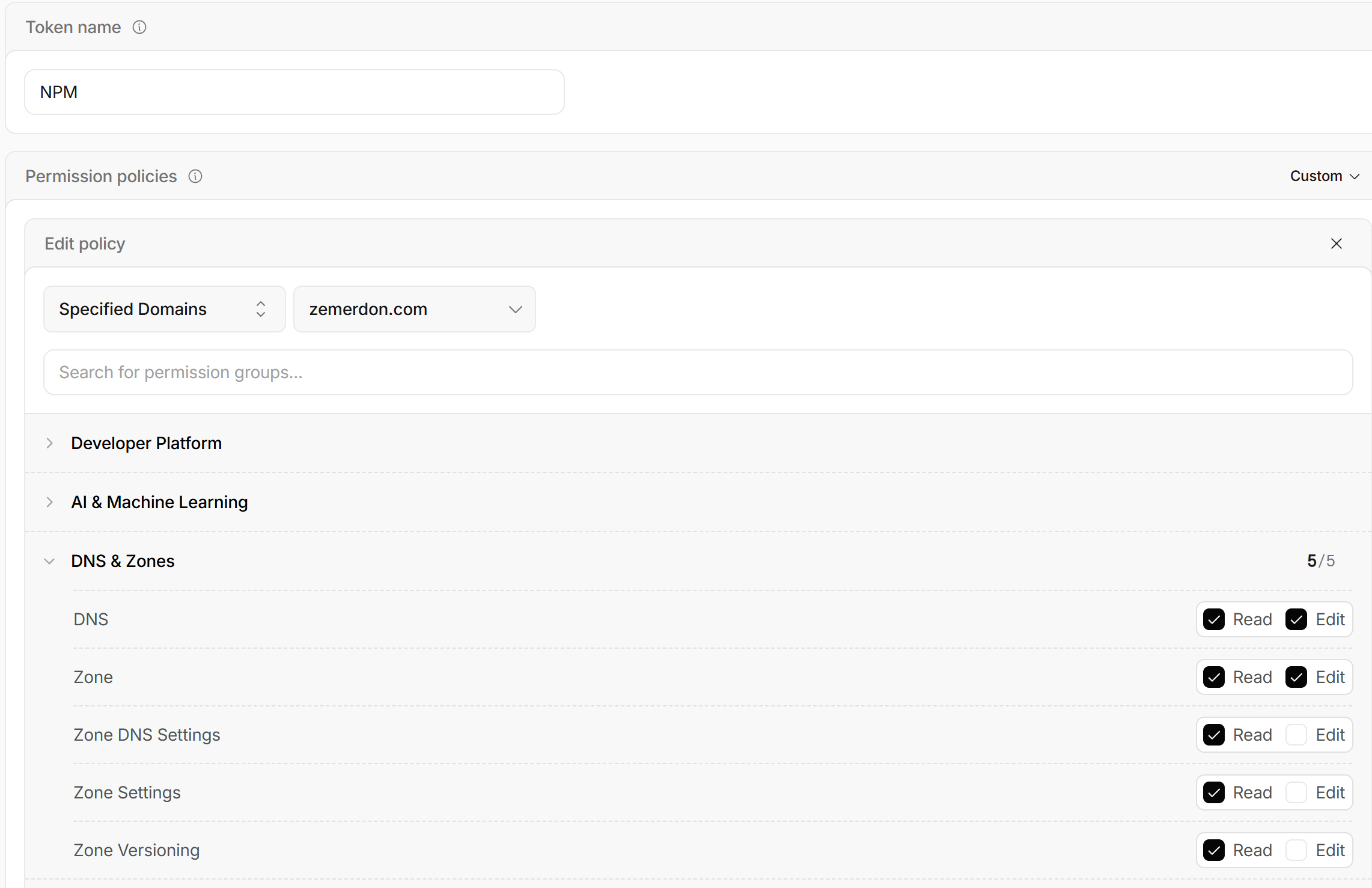Focus the permission groups search box
The width and height of the screenshot is (1372, 888).
point(698,372)
